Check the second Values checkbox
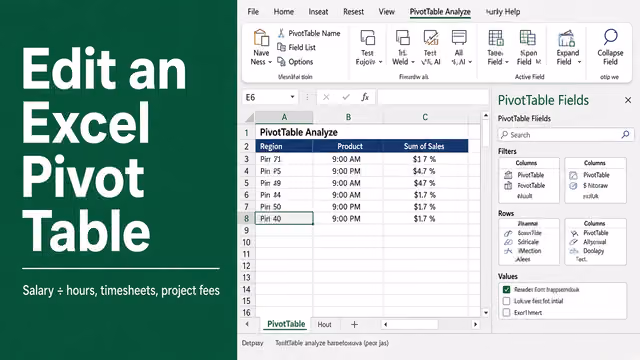 point(507,301)
